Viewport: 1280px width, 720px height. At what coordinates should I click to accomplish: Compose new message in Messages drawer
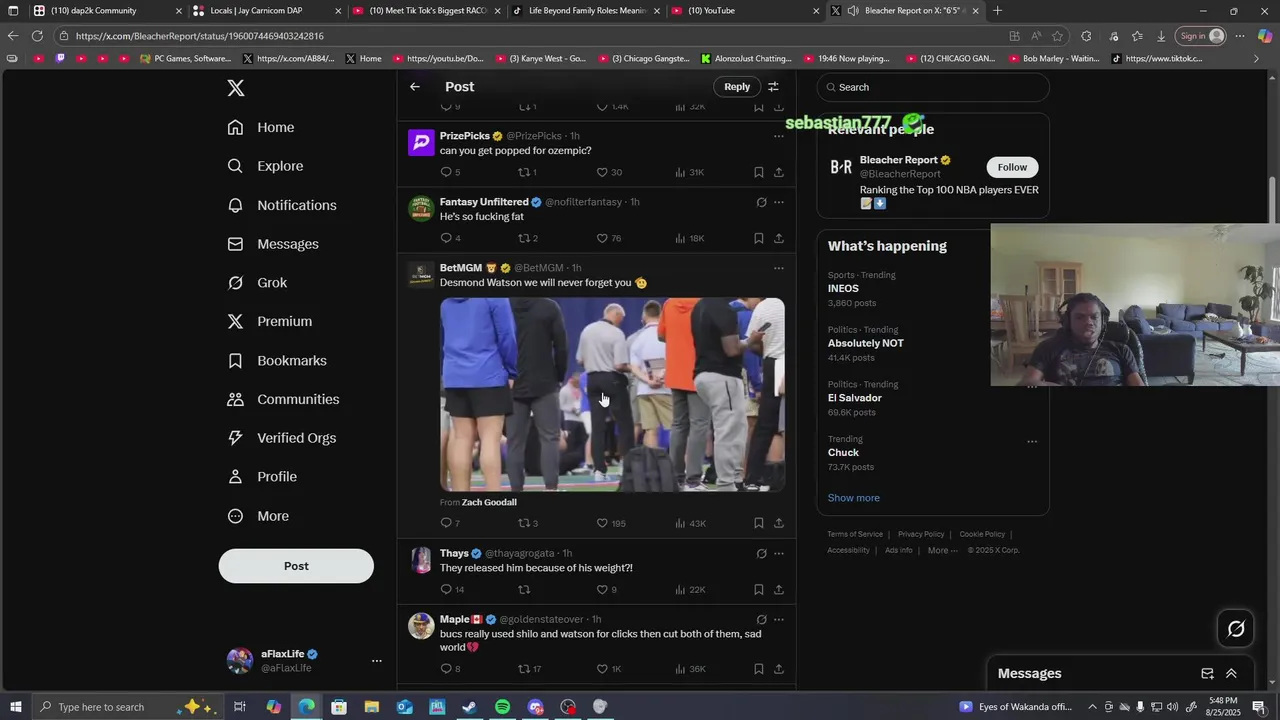coord(1207,674)
